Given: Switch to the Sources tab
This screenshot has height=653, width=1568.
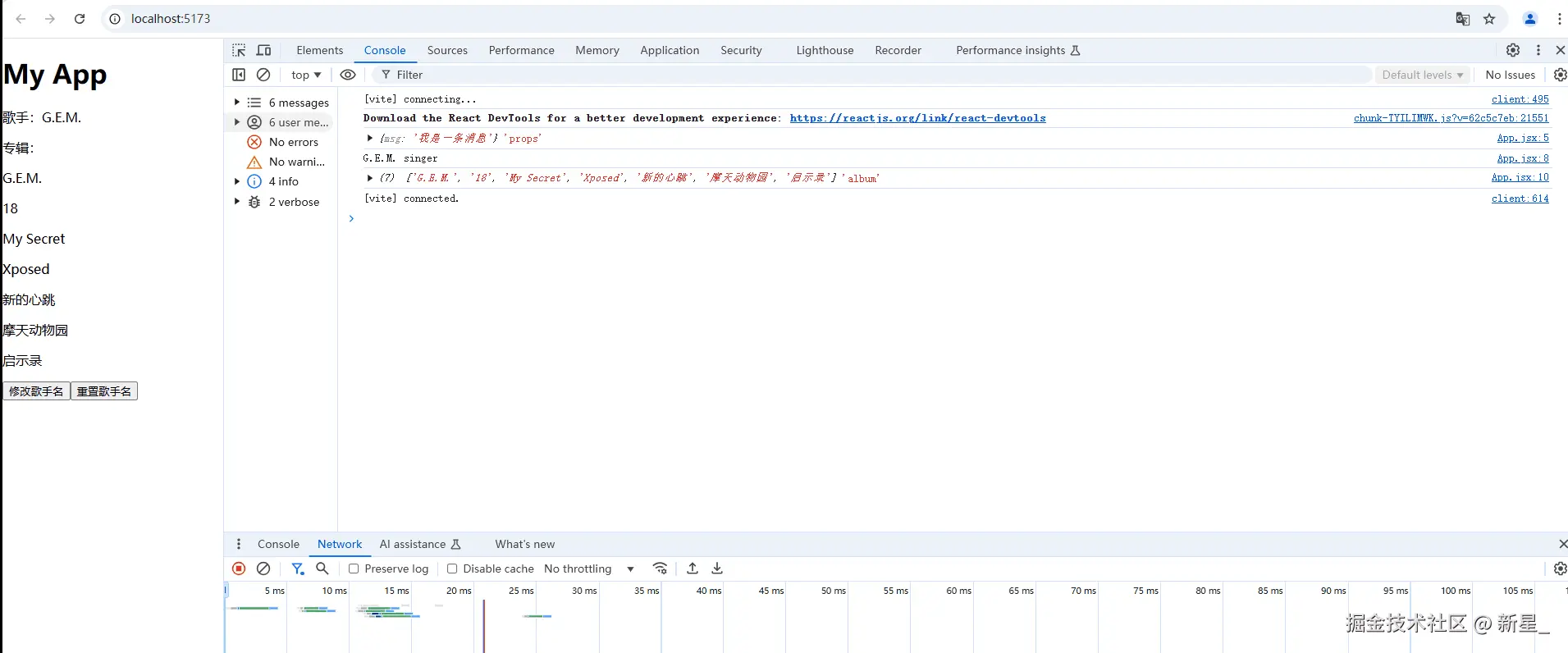Looking at the screenshot, I should coord(447,50).
